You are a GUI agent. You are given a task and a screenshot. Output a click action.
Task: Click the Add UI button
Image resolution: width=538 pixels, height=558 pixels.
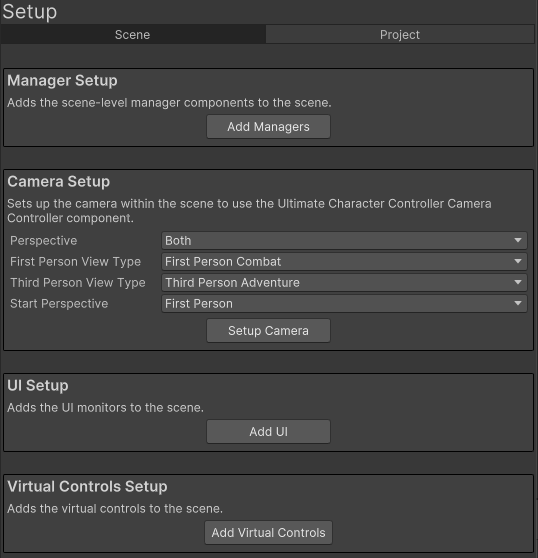coord(268,432)
